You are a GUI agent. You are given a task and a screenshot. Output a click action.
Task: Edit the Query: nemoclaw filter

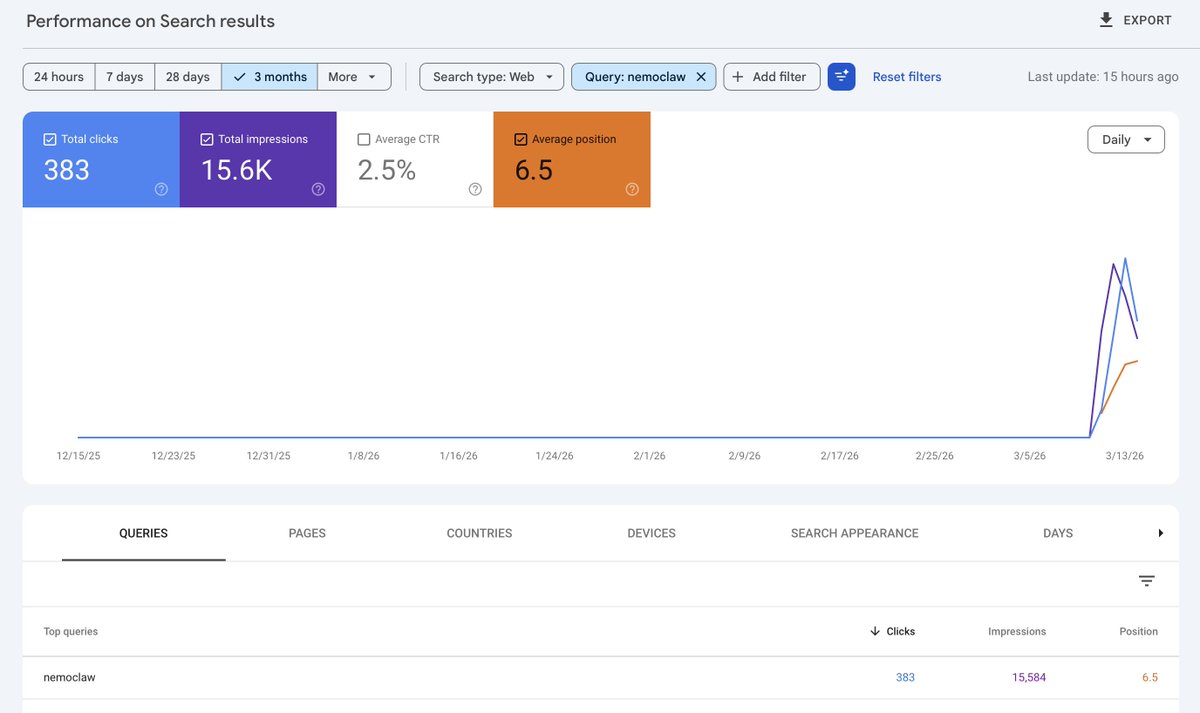pos(635,77)
